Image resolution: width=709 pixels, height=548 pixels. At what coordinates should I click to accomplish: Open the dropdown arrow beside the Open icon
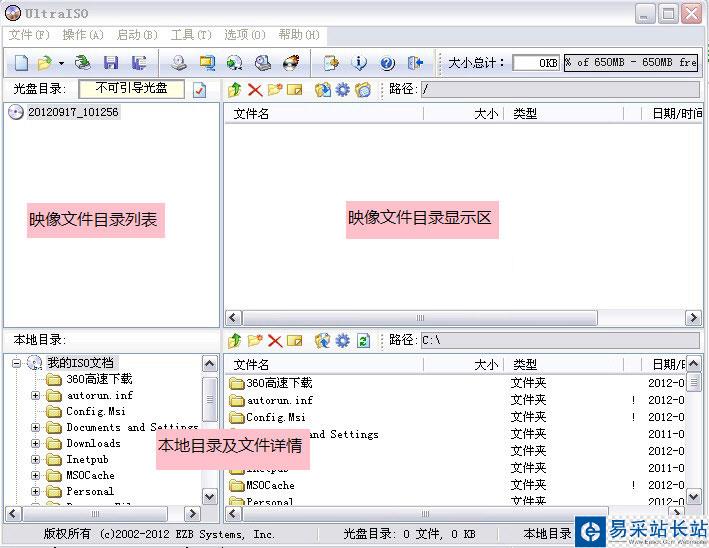point(61,63)
